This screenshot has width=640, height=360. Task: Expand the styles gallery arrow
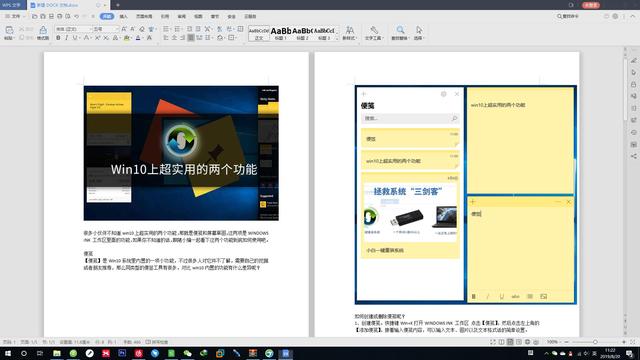[337, 38]
